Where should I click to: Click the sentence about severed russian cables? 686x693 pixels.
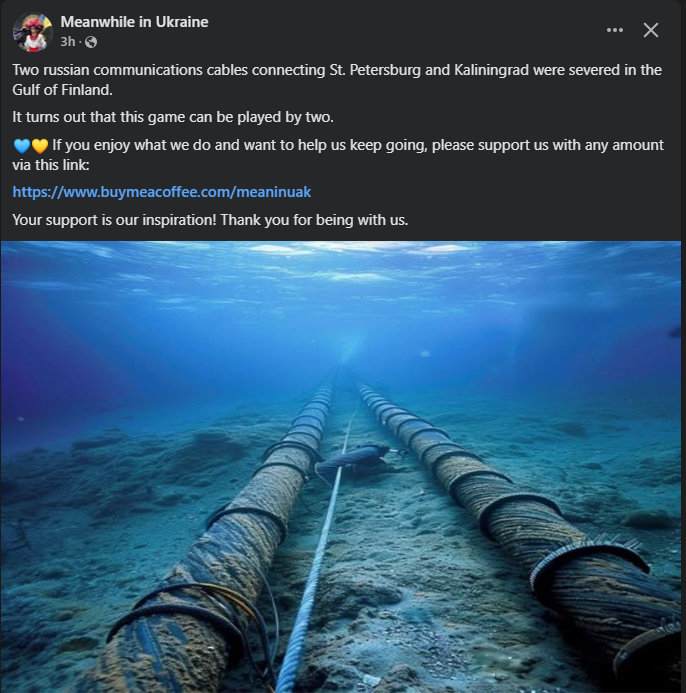[x=337, y=80]
